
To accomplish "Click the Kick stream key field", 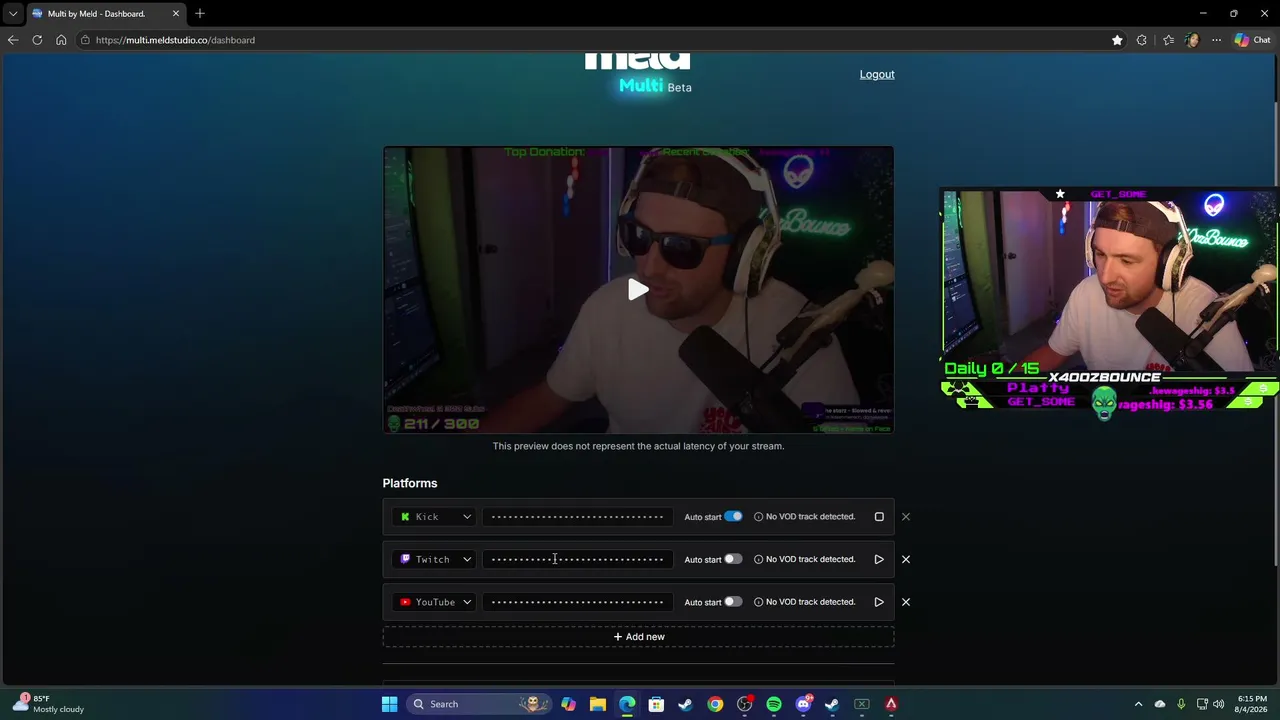I will [577, 517].
